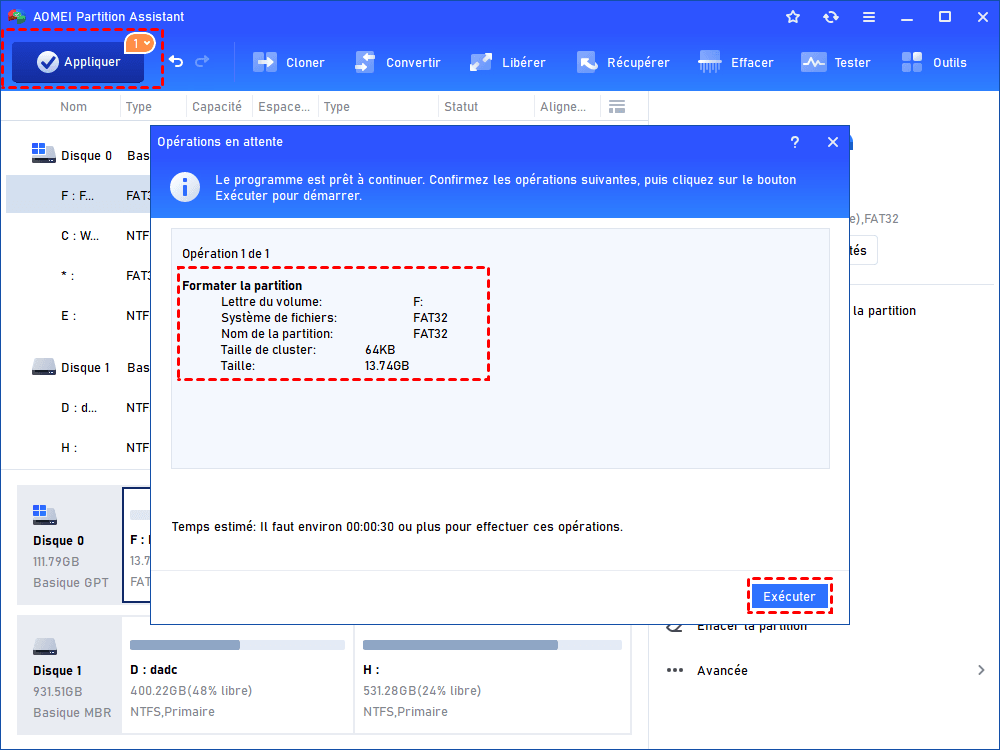The image size is (1000, 750).
Task: Open the Effacer tool
Action: point(736,62)
